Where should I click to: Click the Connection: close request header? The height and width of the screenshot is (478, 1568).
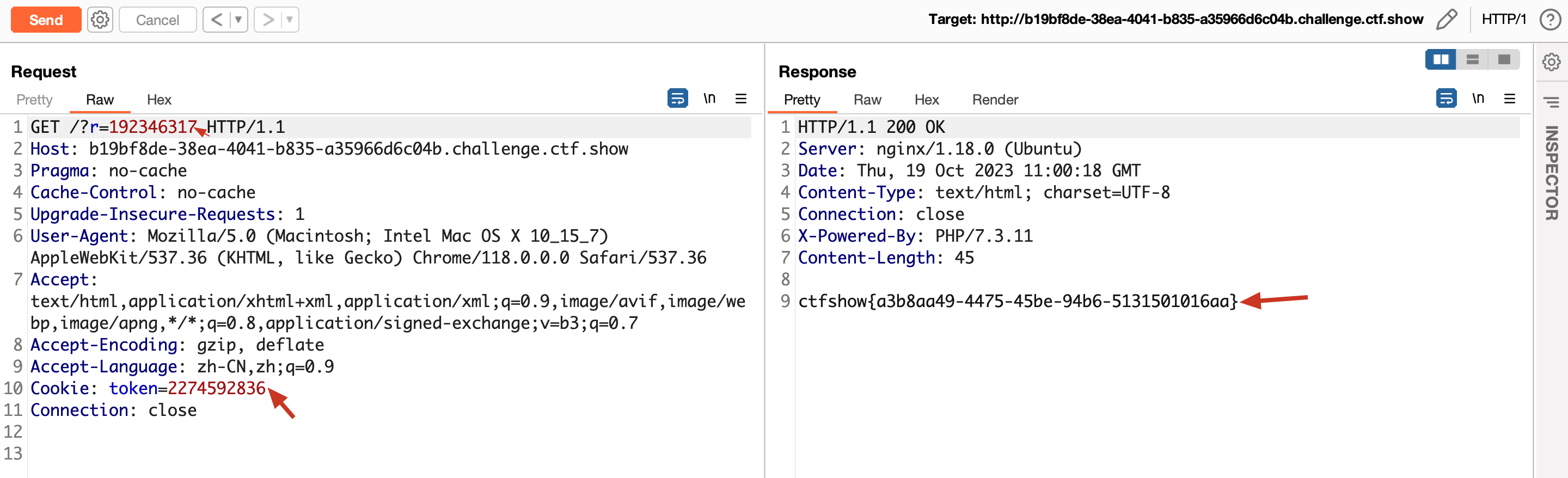point(113,410)
